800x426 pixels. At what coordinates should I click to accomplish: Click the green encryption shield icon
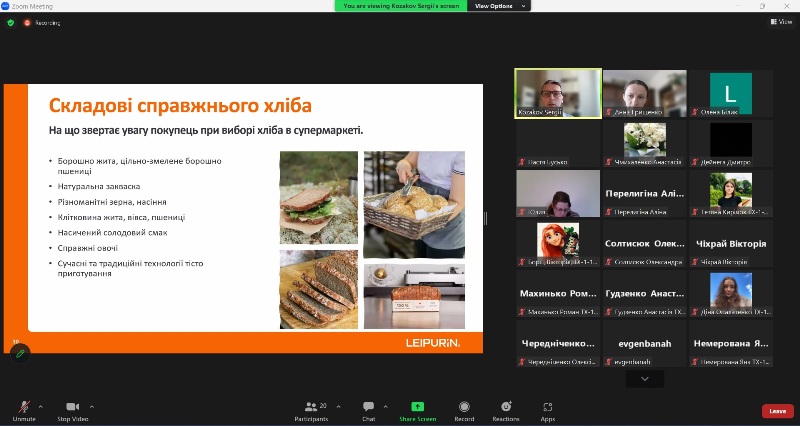[11, 22]
